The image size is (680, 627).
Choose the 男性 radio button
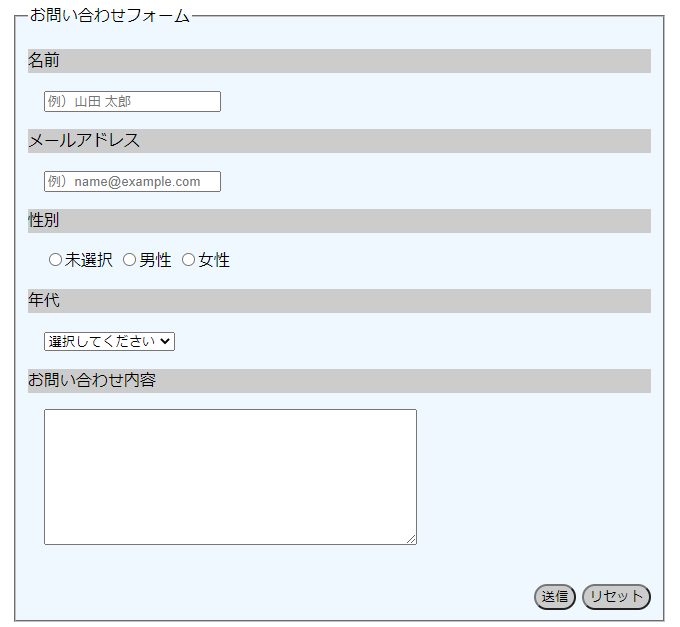pyautogui.click(x=129, y=260)
